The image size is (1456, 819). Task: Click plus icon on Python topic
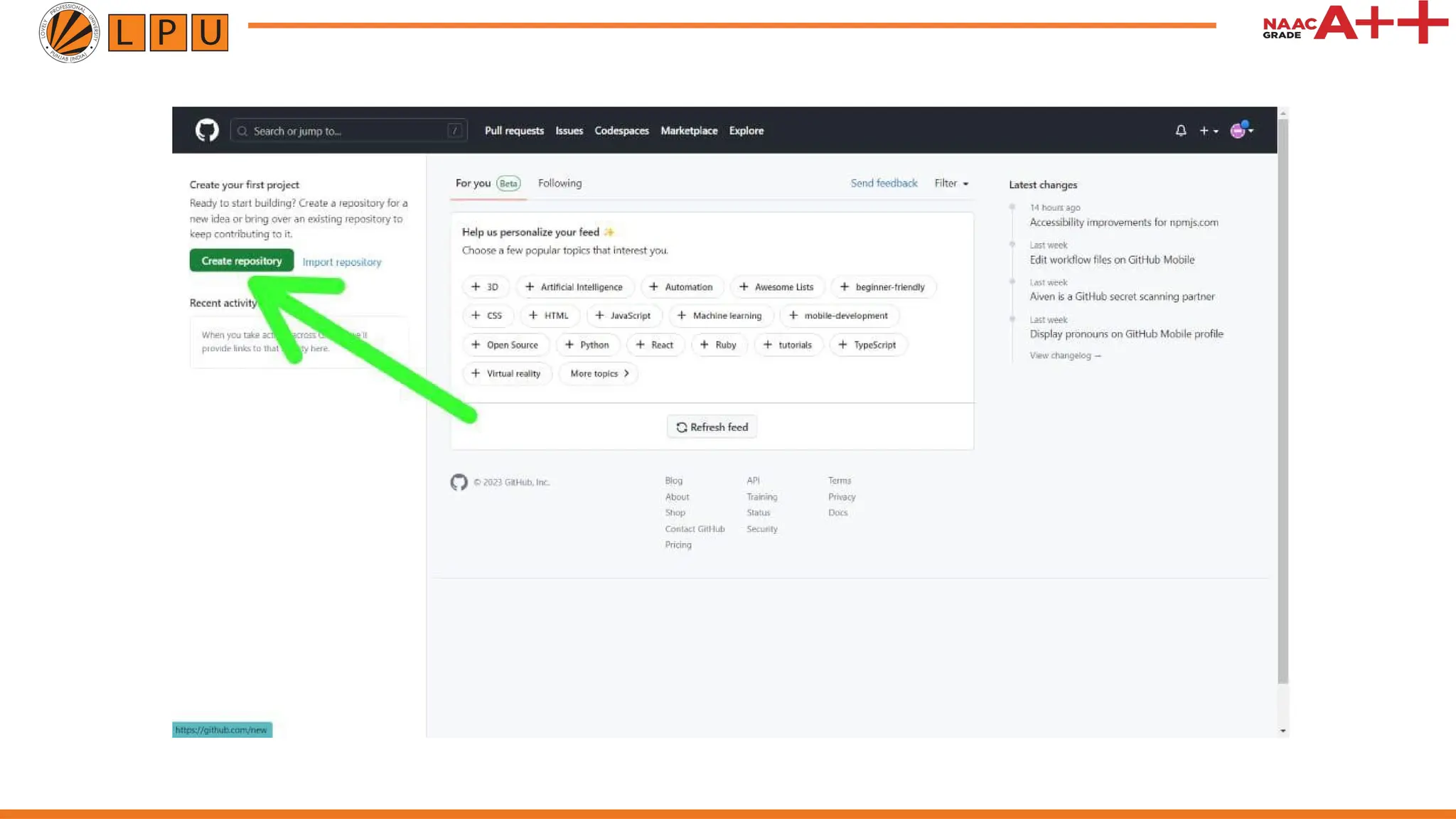coord(569,345)
